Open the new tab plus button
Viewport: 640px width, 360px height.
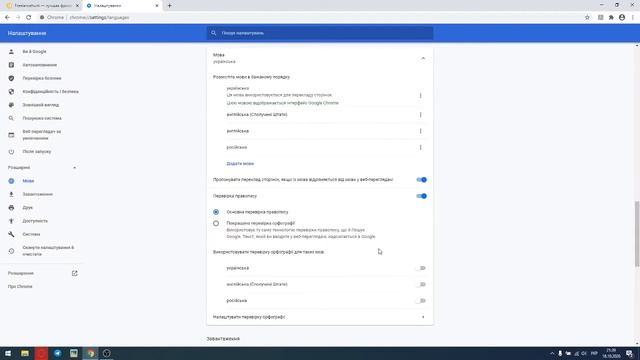click(x=169, y=6)
